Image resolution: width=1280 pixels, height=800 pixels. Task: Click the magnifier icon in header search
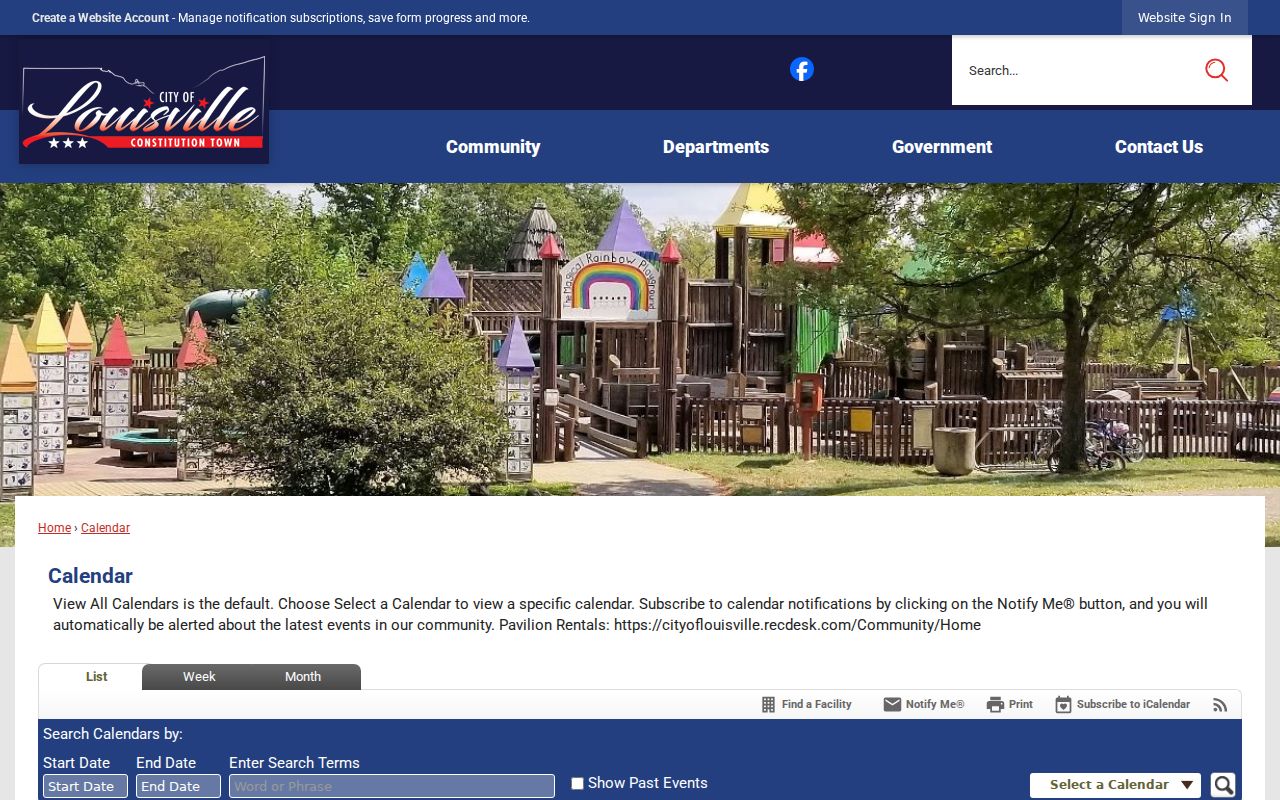click(1216, 70)
